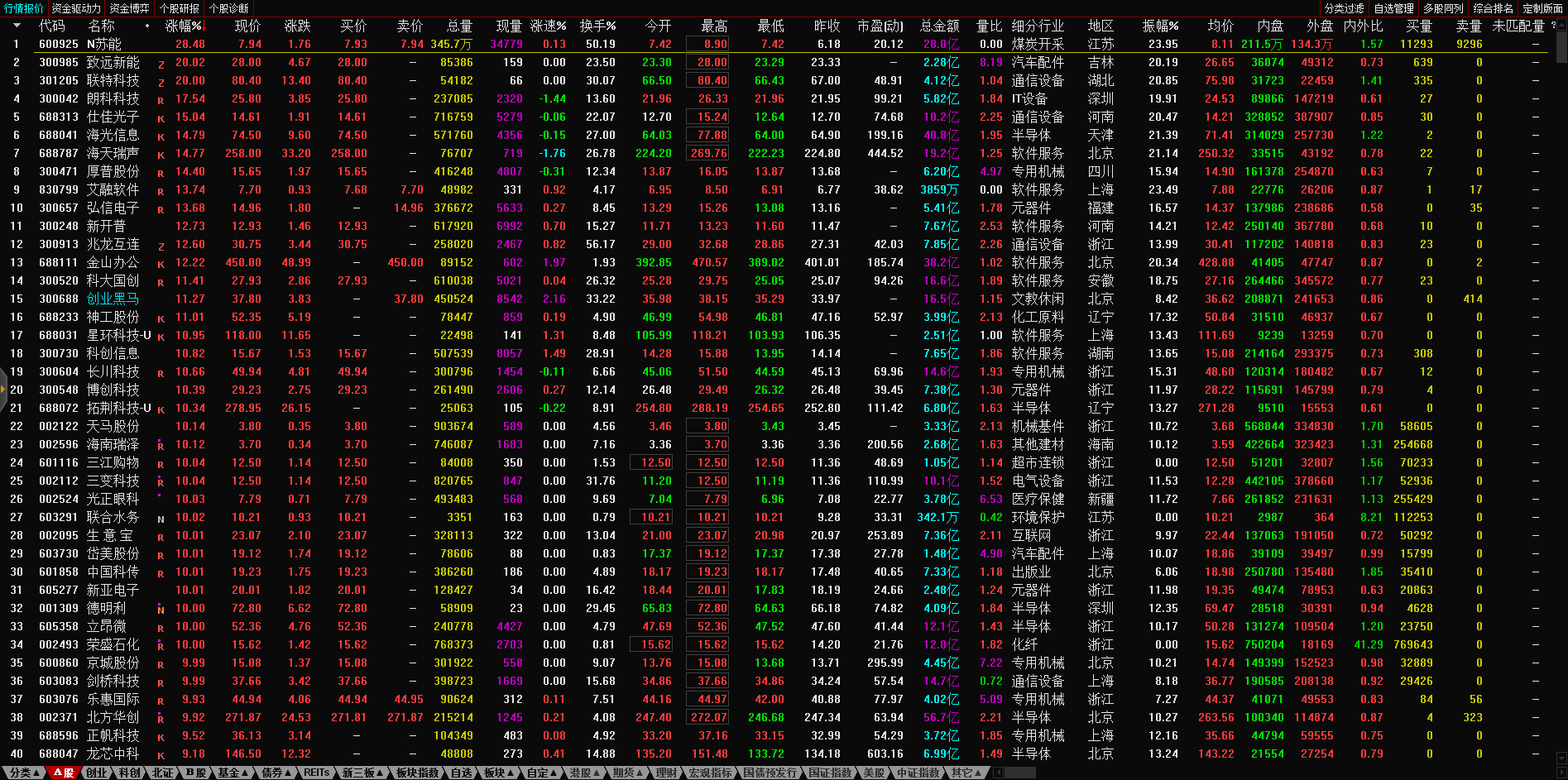Click the left scroll arrow in bottom bar
The height and width of the screenshot is (780, 1568).
click(999, 773)
